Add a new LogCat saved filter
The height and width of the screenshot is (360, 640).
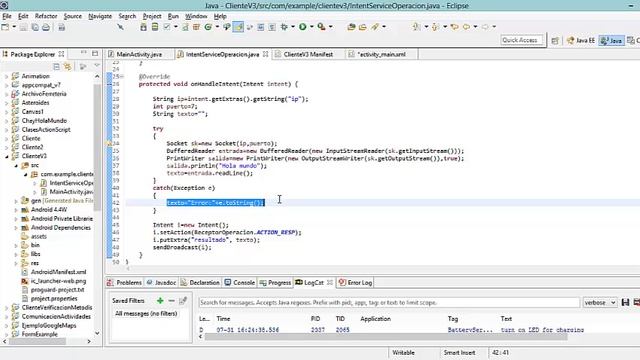(160, 300)
